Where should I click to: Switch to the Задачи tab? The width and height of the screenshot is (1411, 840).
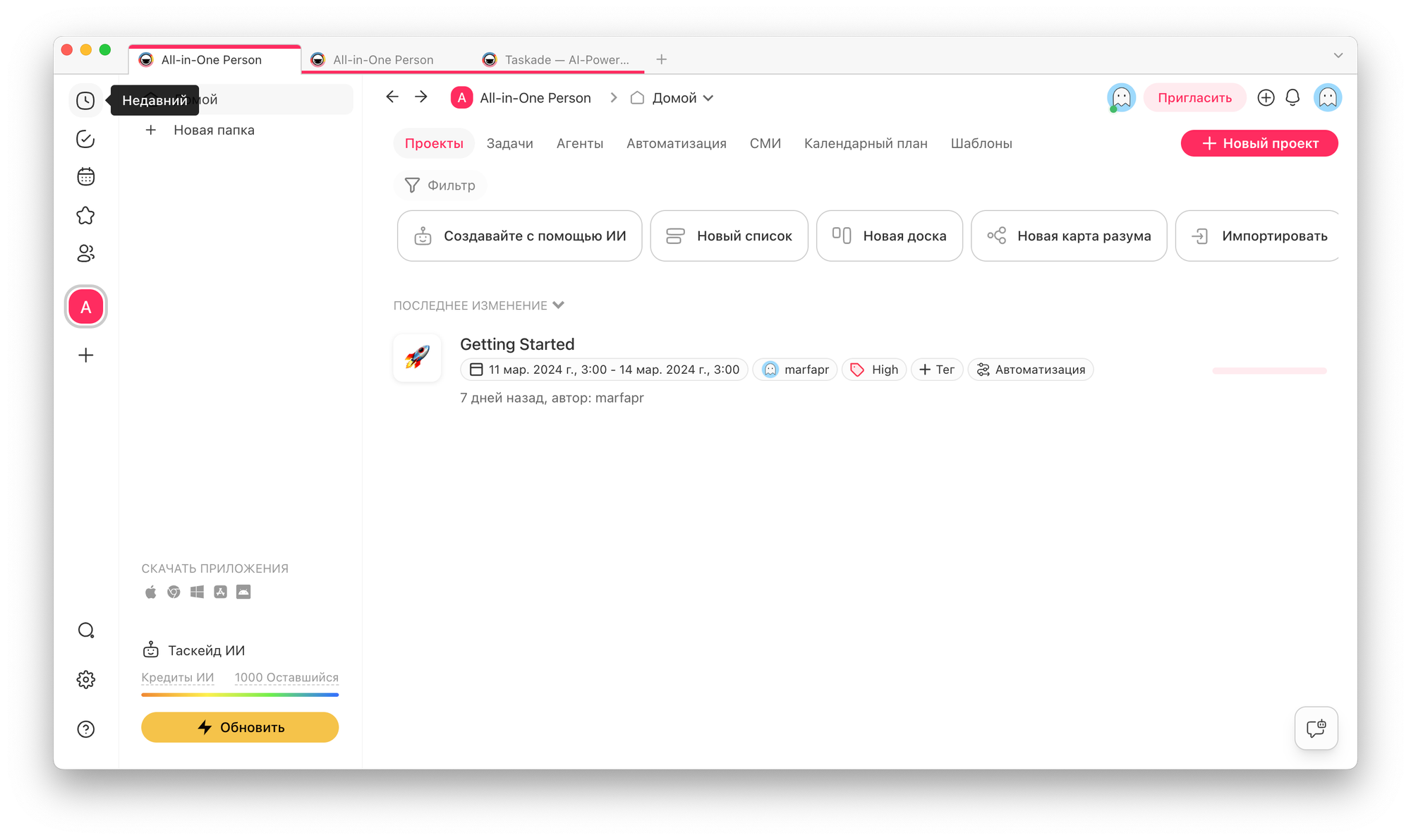tap(509, 144)
